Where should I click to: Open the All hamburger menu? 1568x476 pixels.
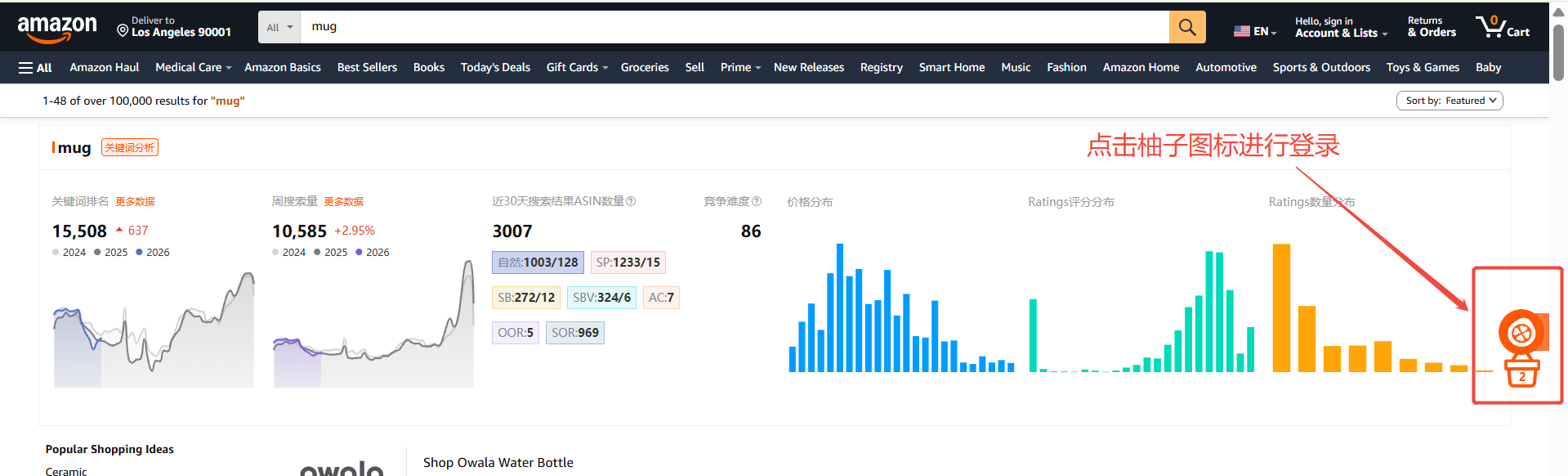point(35,68)
